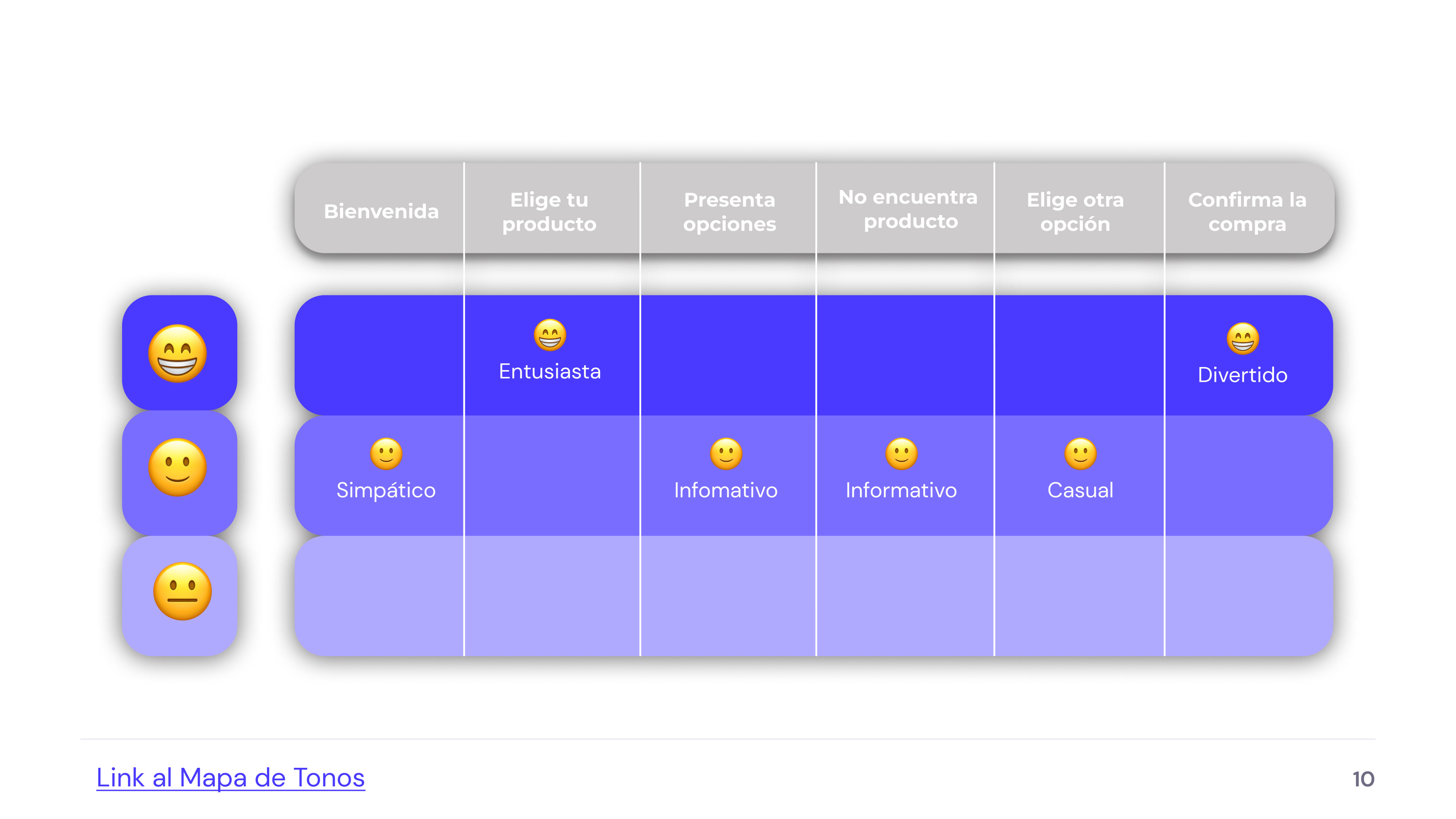The width and height of the screenshot is (1456, 819).
Task: Click the neutral face emoji in left legend
Action: click(x=182, y=591)
